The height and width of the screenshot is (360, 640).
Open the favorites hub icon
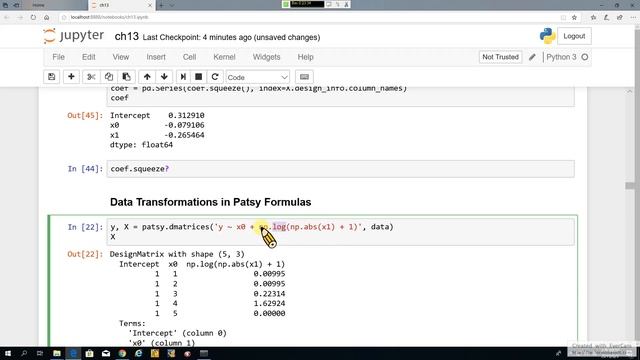pos(593,18)
